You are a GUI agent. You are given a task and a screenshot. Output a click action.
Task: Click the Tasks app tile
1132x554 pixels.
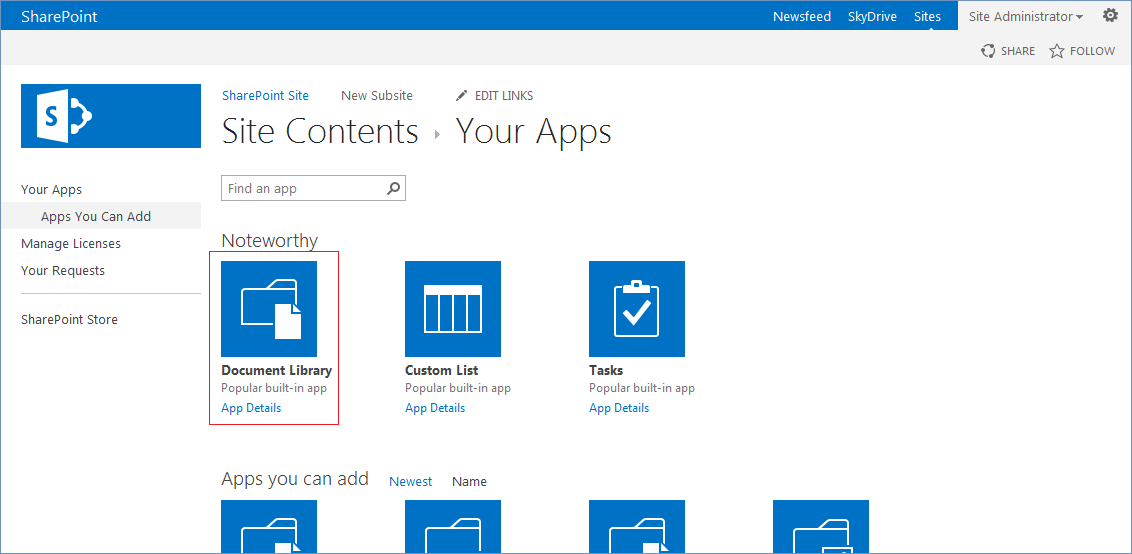(x=637, y=309)
